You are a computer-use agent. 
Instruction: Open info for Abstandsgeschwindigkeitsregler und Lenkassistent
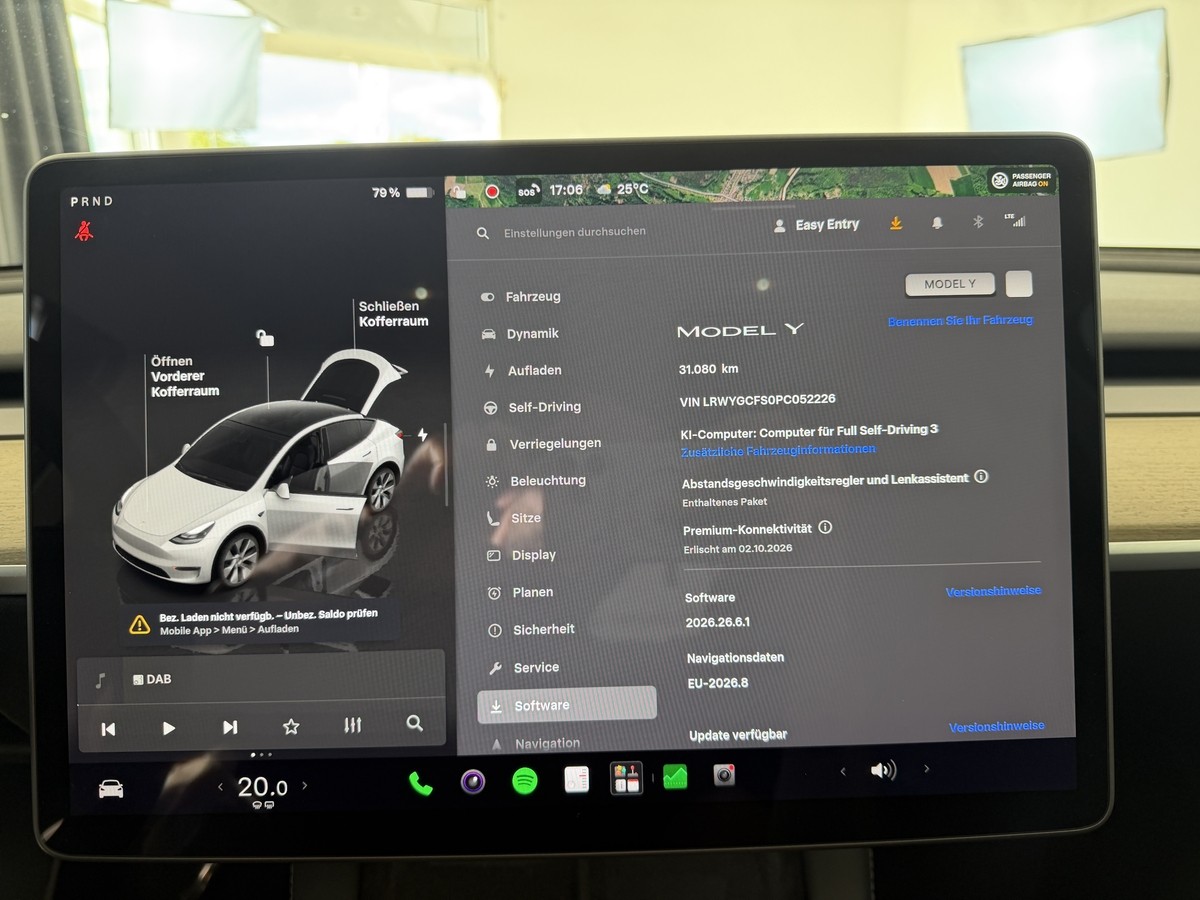click(981, 476)
